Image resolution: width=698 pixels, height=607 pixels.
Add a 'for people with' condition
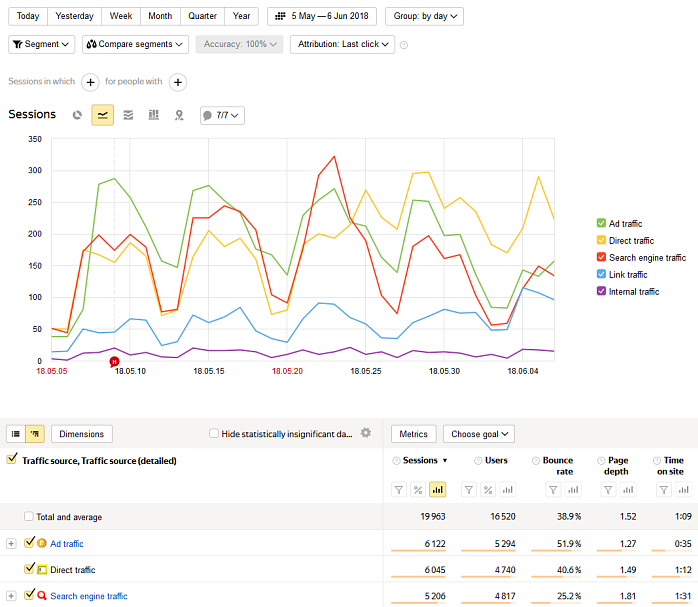pyautogui.click(x=178, y=82)
